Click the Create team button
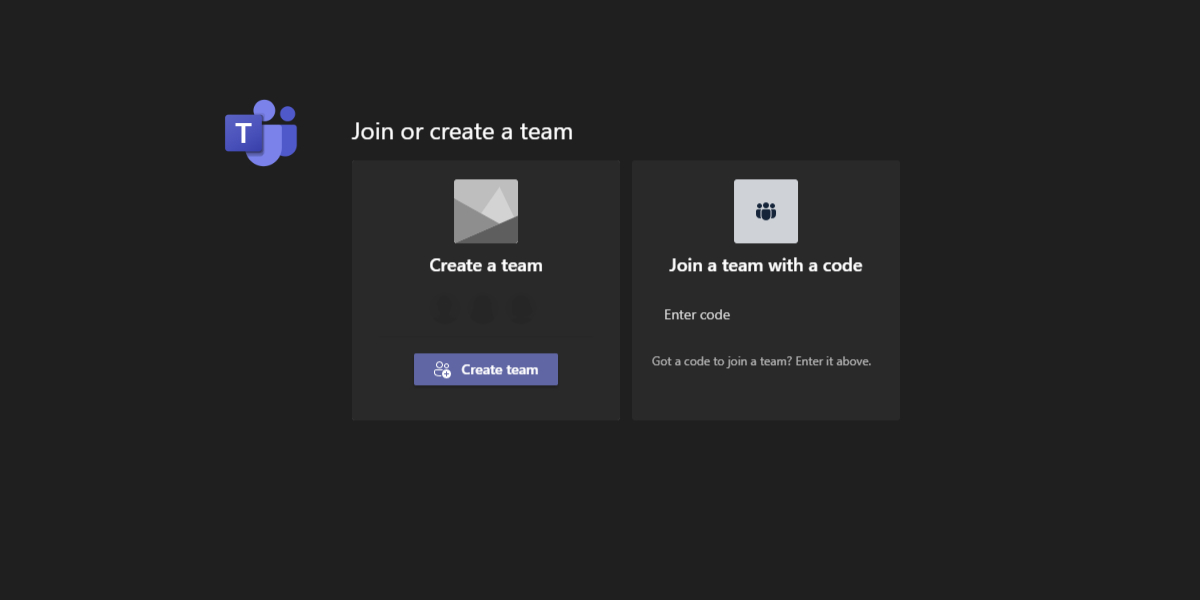Screen dimensions: 1200x600 click(x=486, y=369)
